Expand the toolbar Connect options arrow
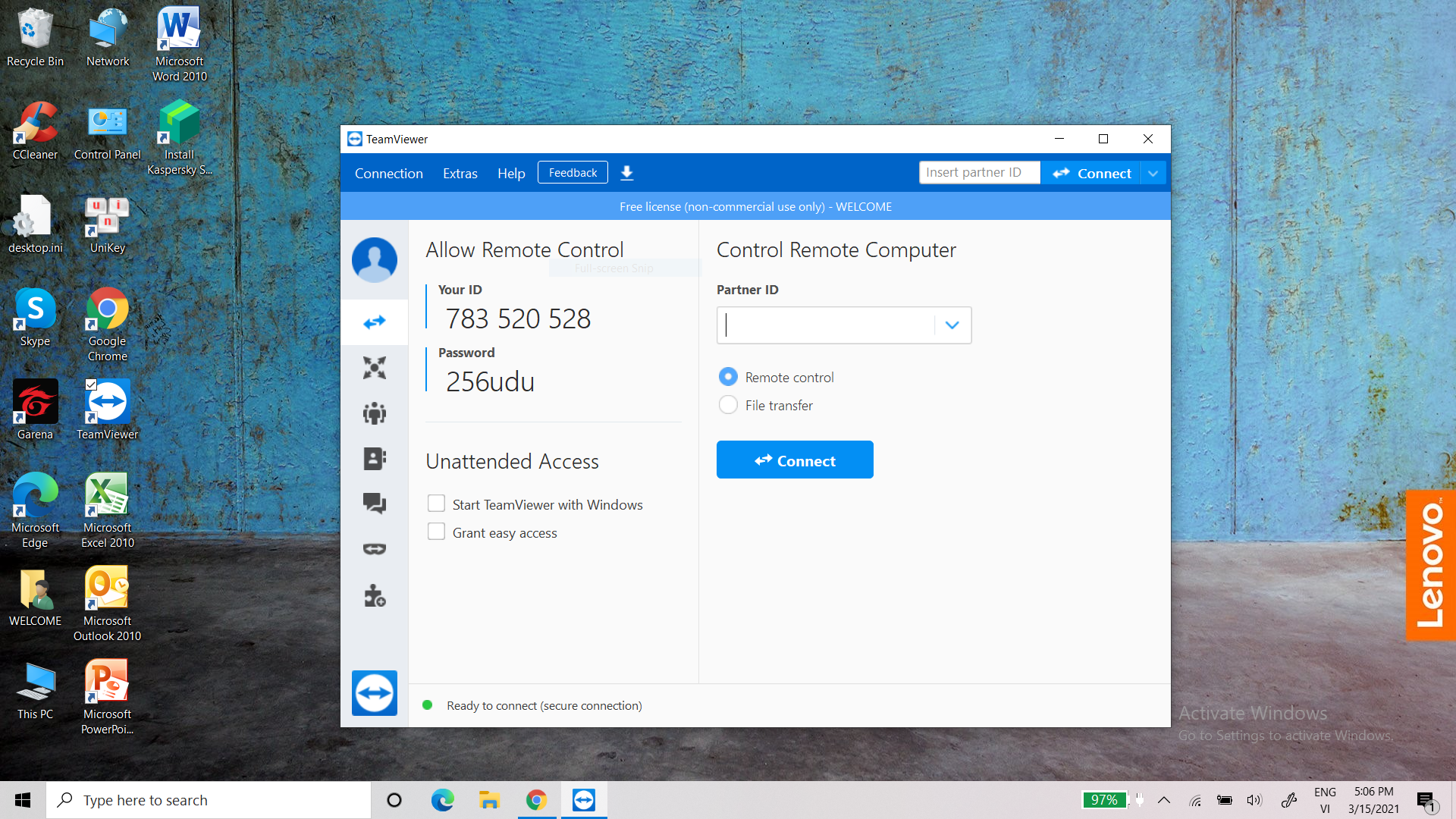Viewport: 1456px width, 819px height. coord(1153,174)
